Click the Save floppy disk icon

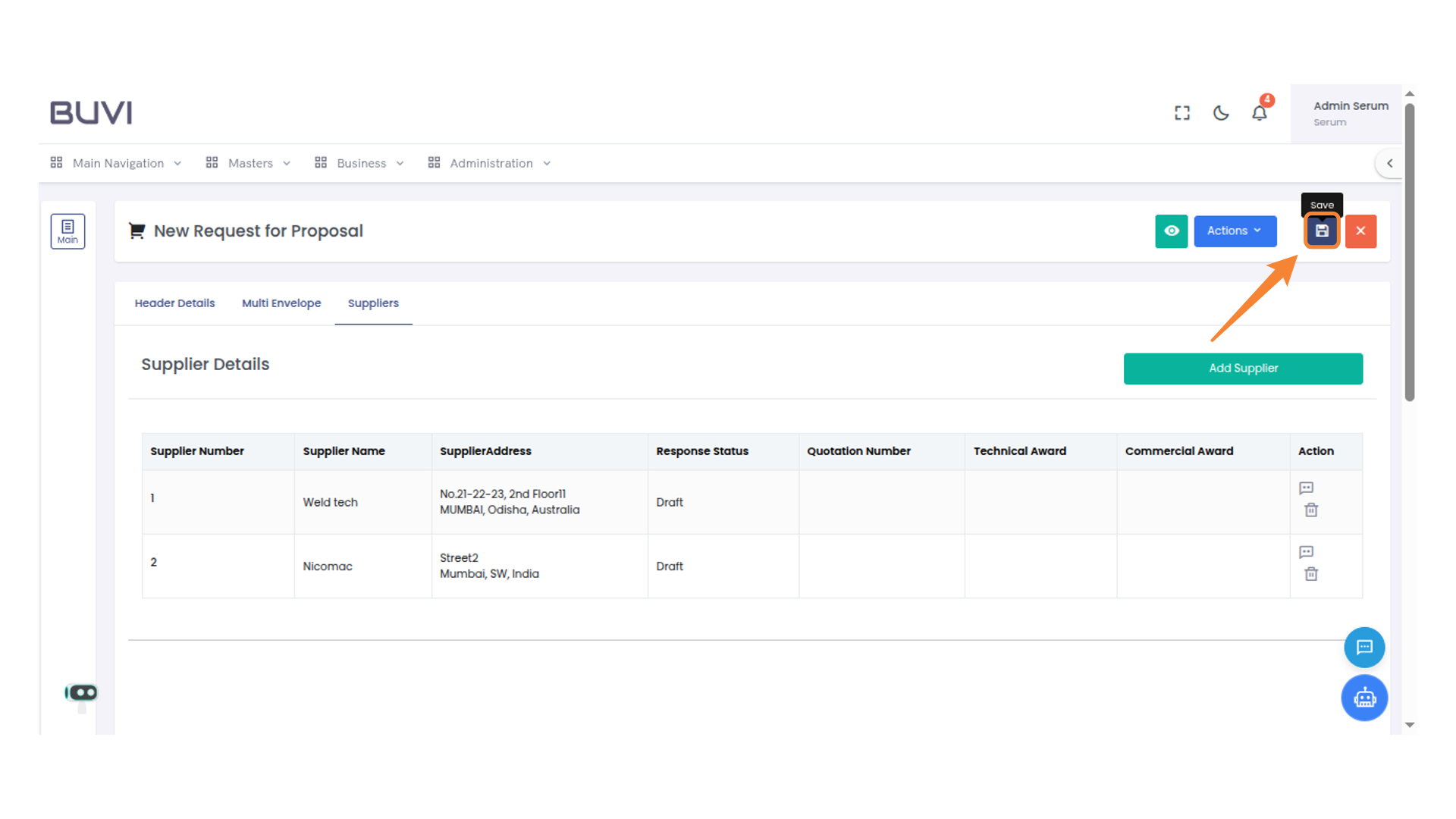coord(1322,231)
